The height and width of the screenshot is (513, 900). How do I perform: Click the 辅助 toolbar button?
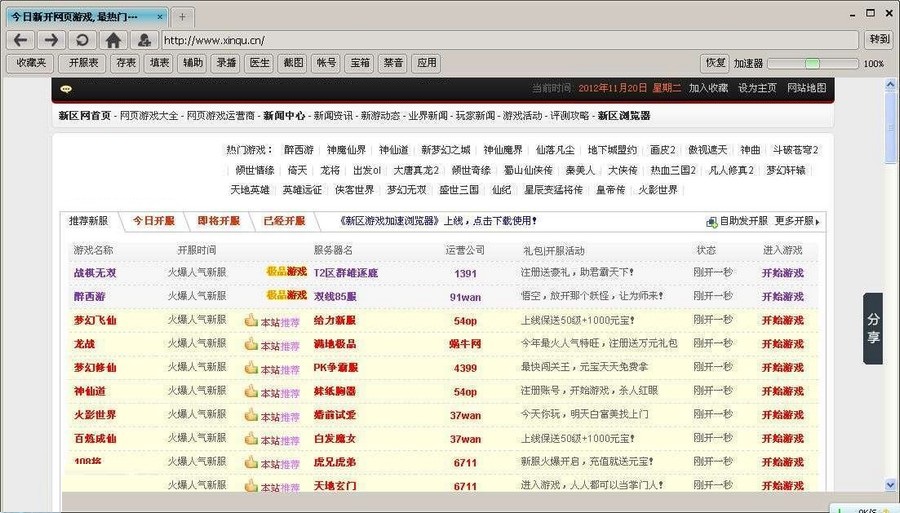[x=192, y=63]
